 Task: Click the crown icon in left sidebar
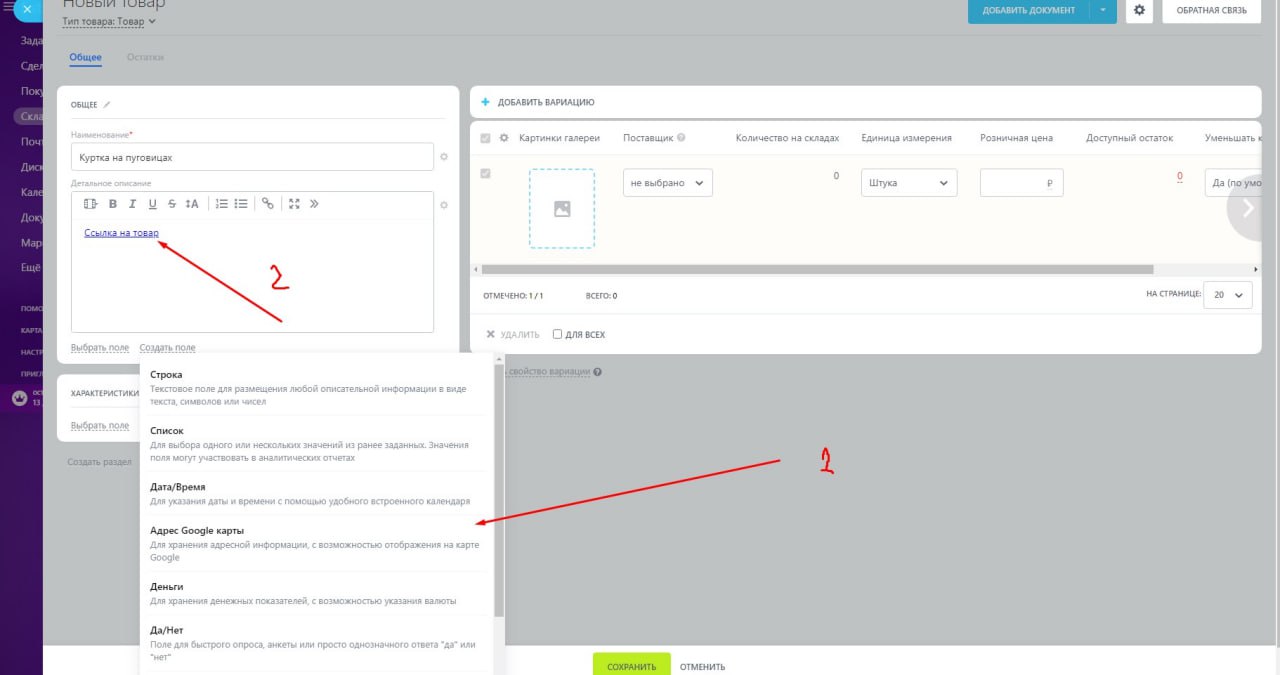[19, 397]
